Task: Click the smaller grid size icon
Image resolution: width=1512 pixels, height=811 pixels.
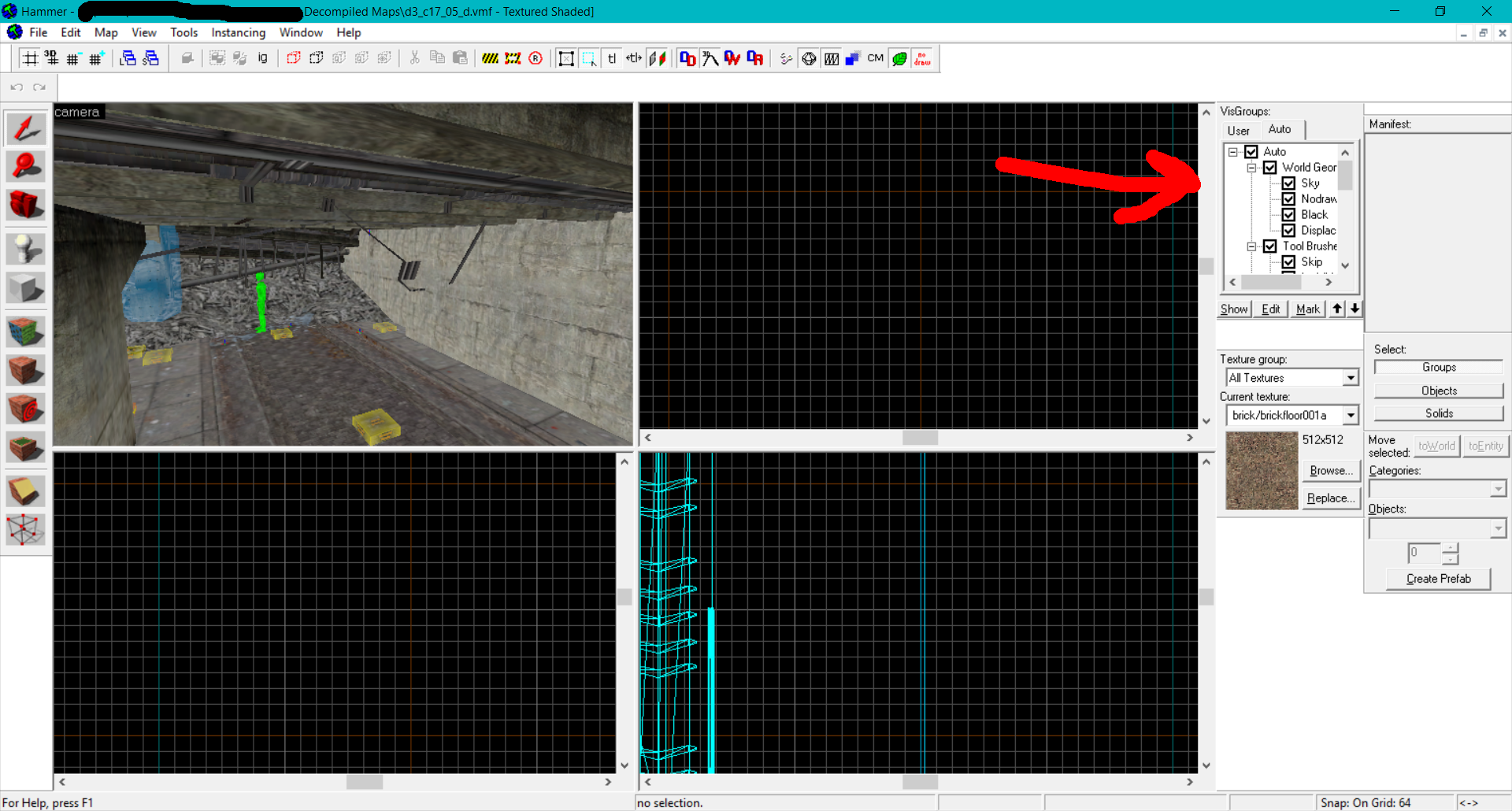Action: 74,58
